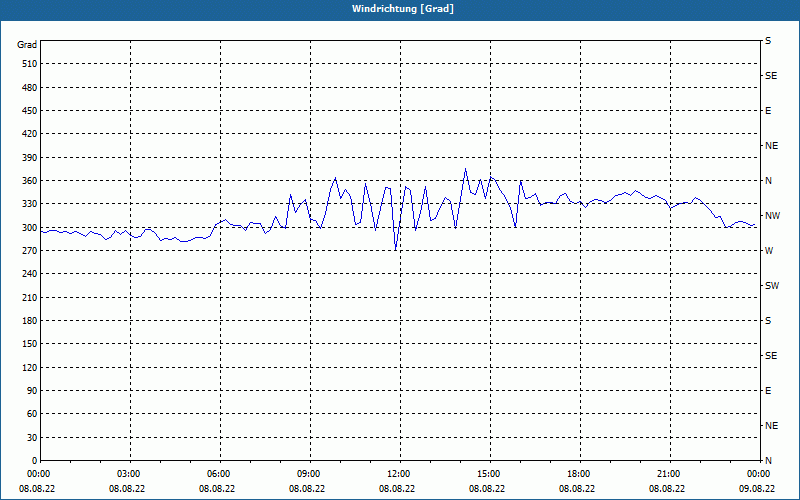Click the 09:00 time label
Image resolution: width=800 pixels, height=500 pixels.
pos(309,474)
